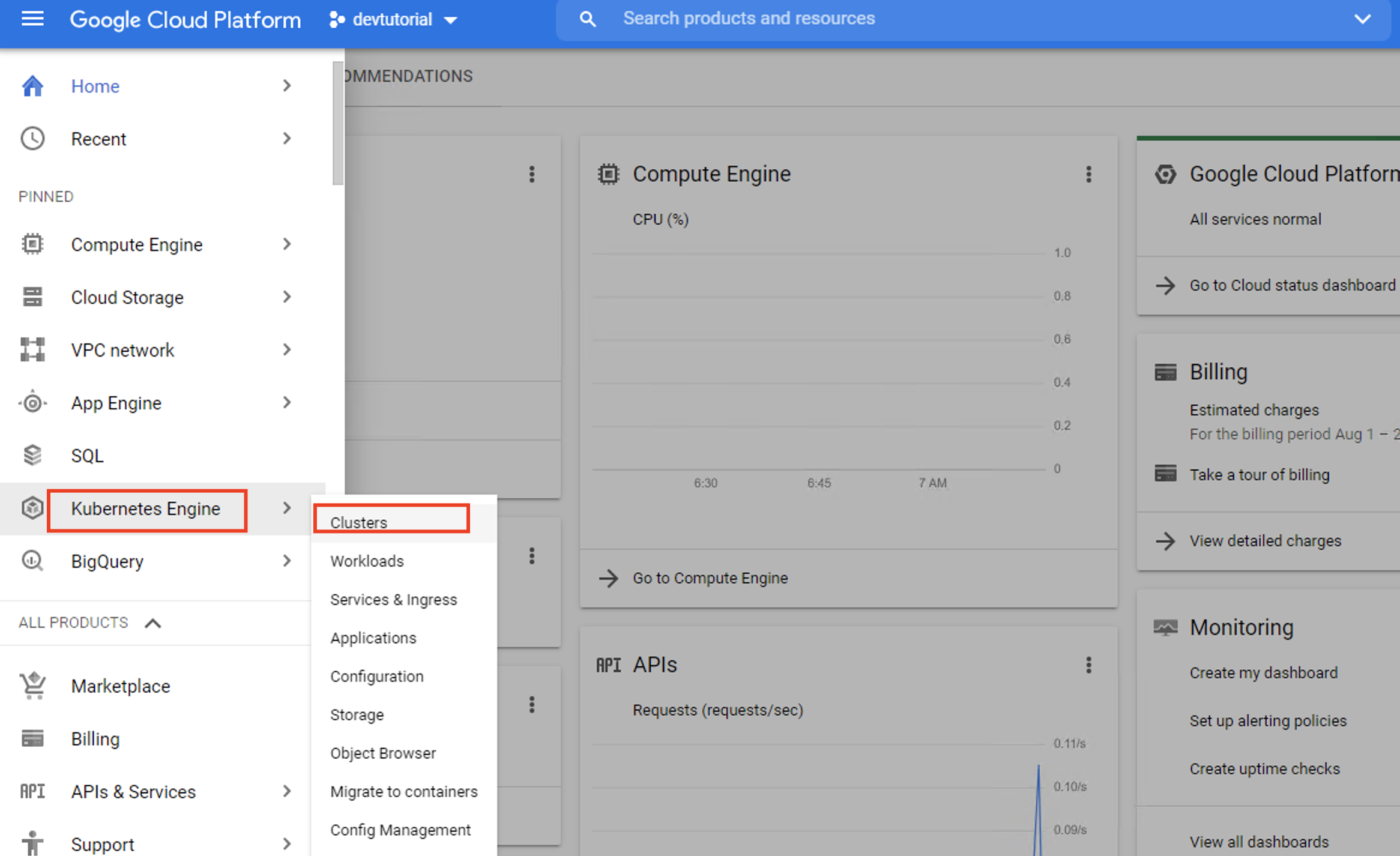The image size is (1400, 856).
Task: Toggle the hamburger navigation menu
Action: click(x=32, y=19)
